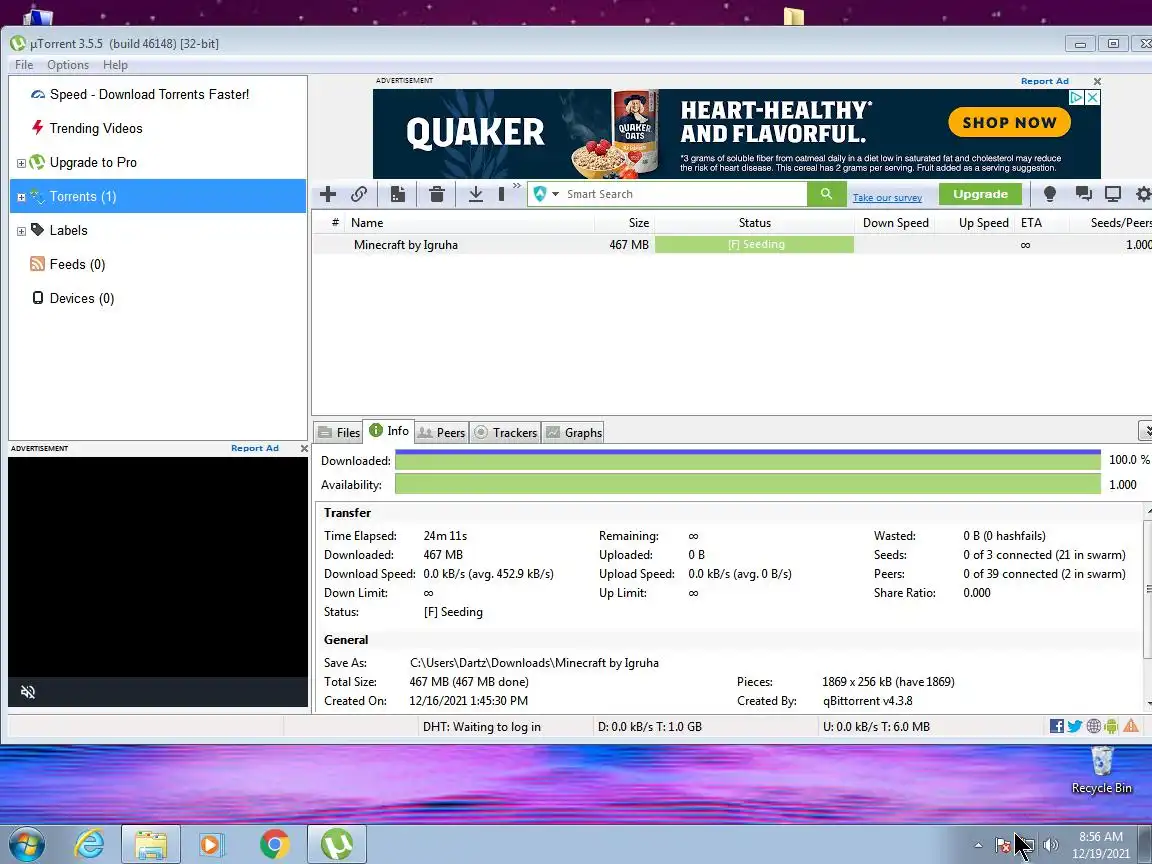This screenshot has height=864, width=1152.
Task: Click the Android robot icon in status bar
Action: click(x=1111, y=727)
